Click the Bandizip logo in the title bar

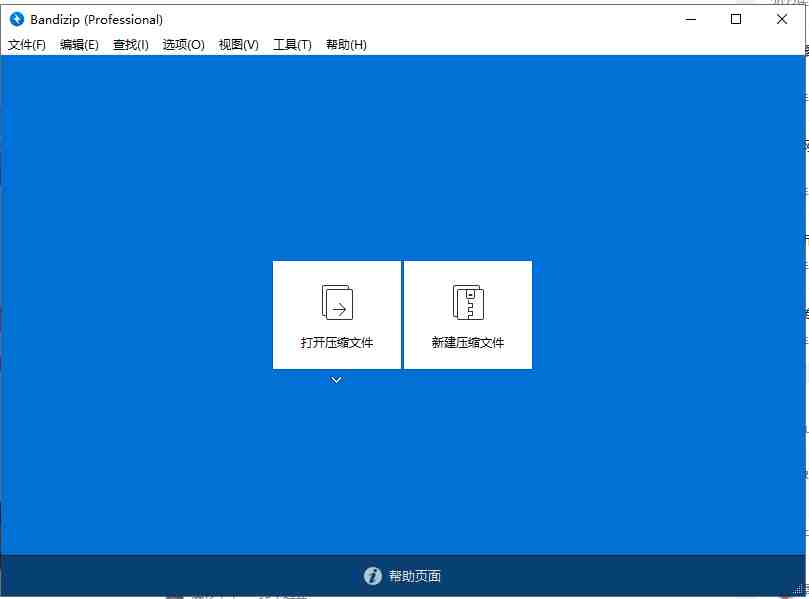tap(16, 18)
